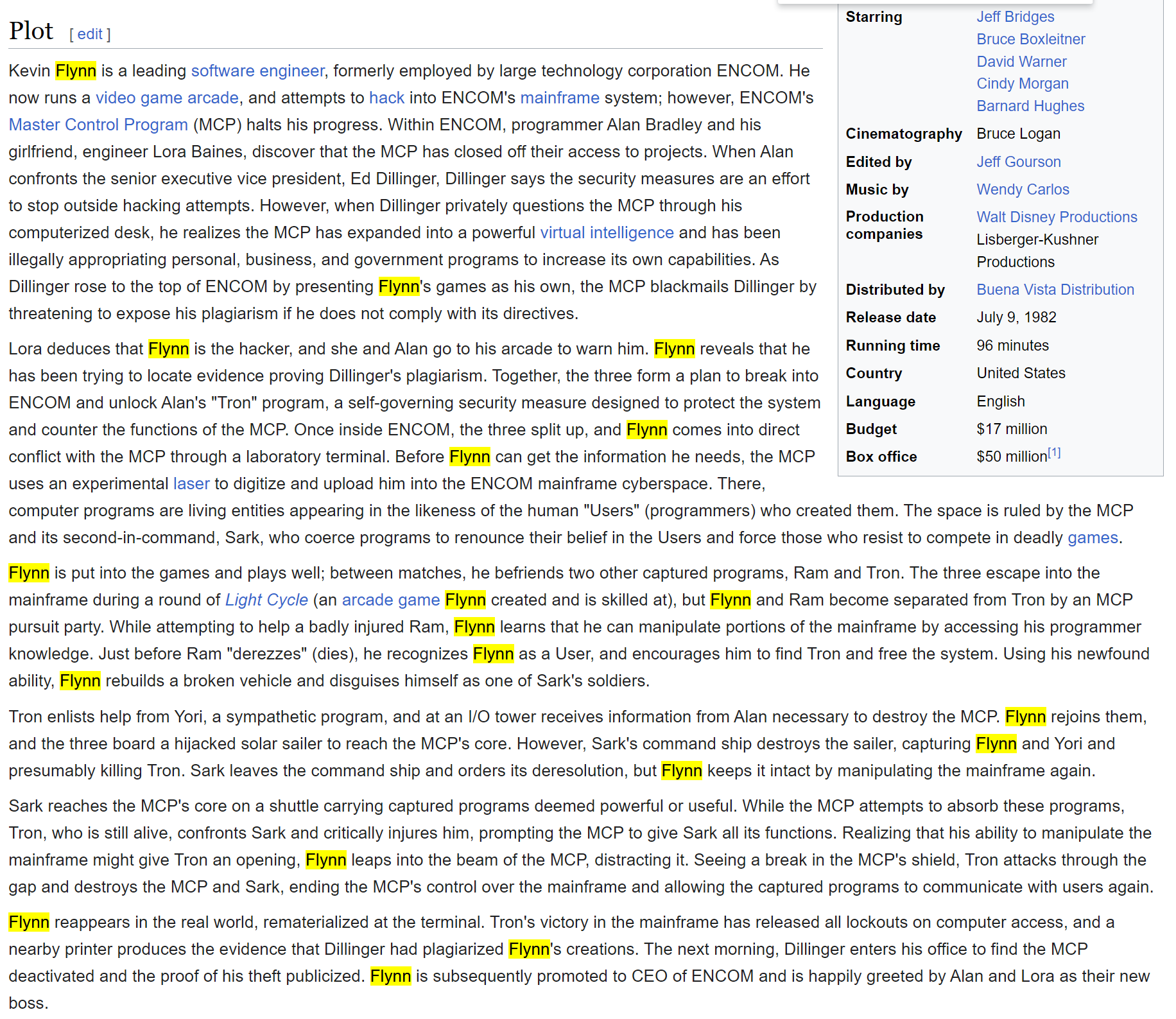
Task: Click 'Lisberger-Kushner Productions' company text
Action: [1037, 250]
